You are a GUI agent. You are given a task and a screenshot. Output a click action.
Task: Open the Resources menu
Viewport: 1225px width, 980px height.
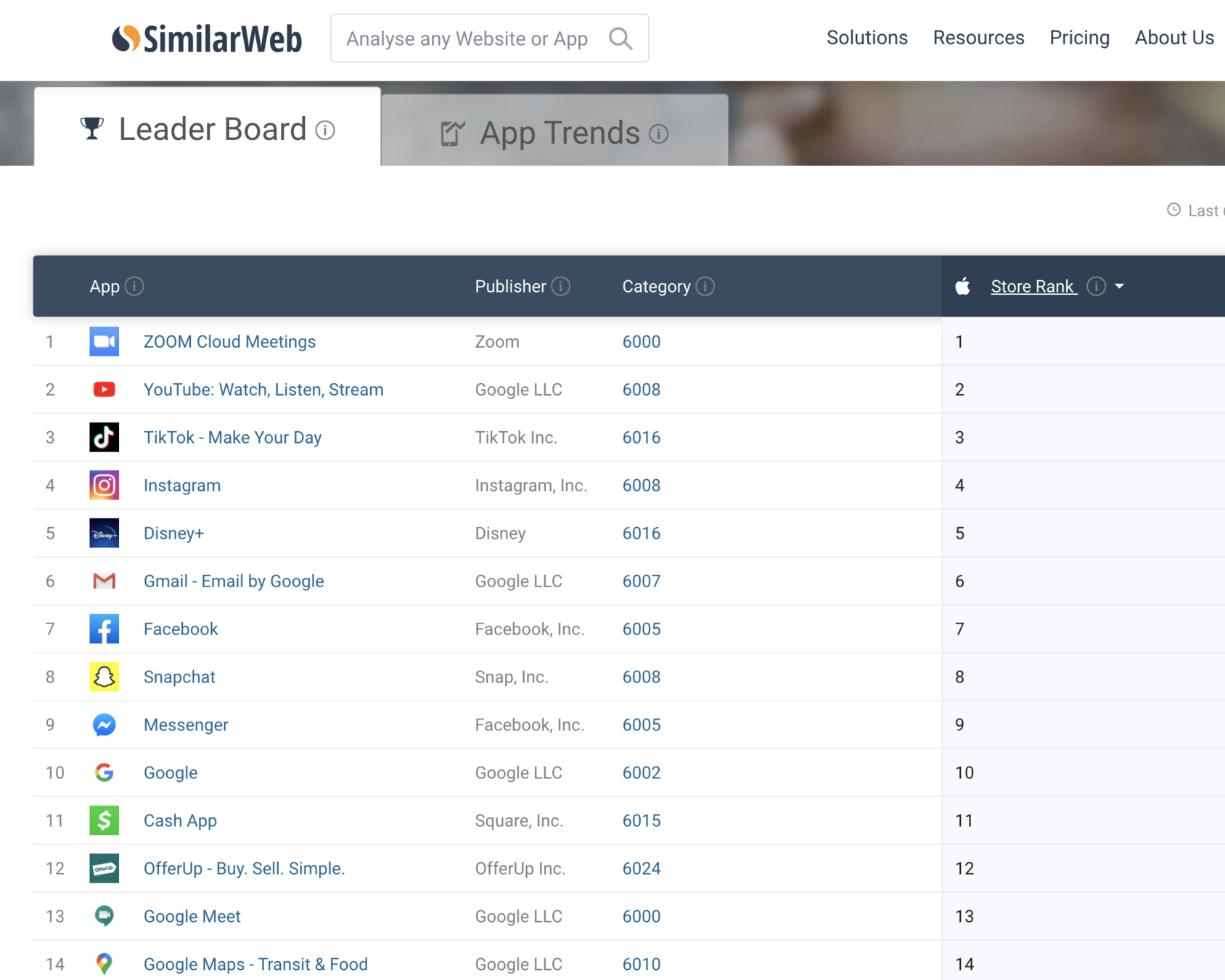coord(978,38)
